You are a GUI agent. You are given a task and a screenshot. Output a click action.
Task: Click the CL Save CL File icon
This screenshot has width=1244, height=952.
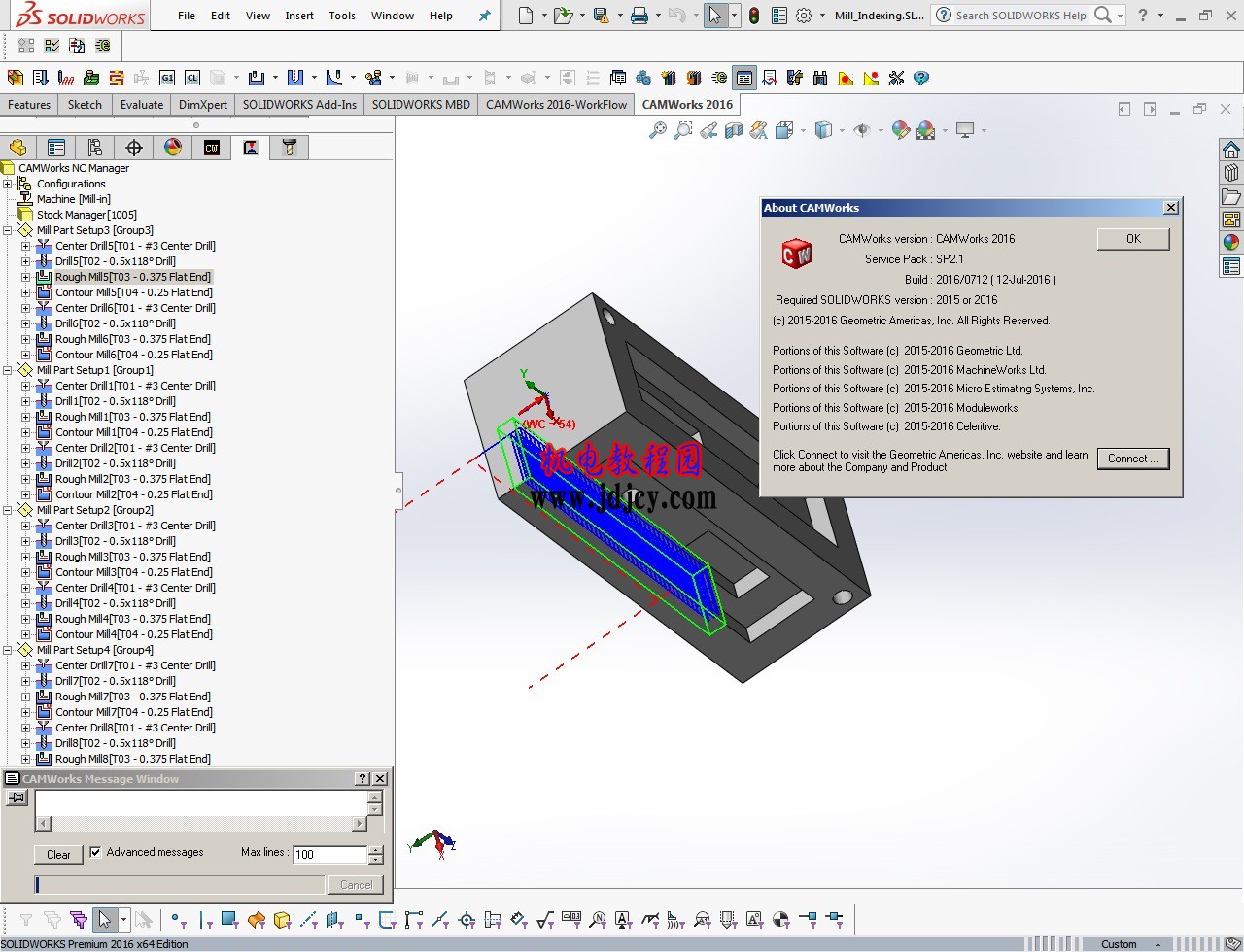pyautogui.click(x=192, y=78)
